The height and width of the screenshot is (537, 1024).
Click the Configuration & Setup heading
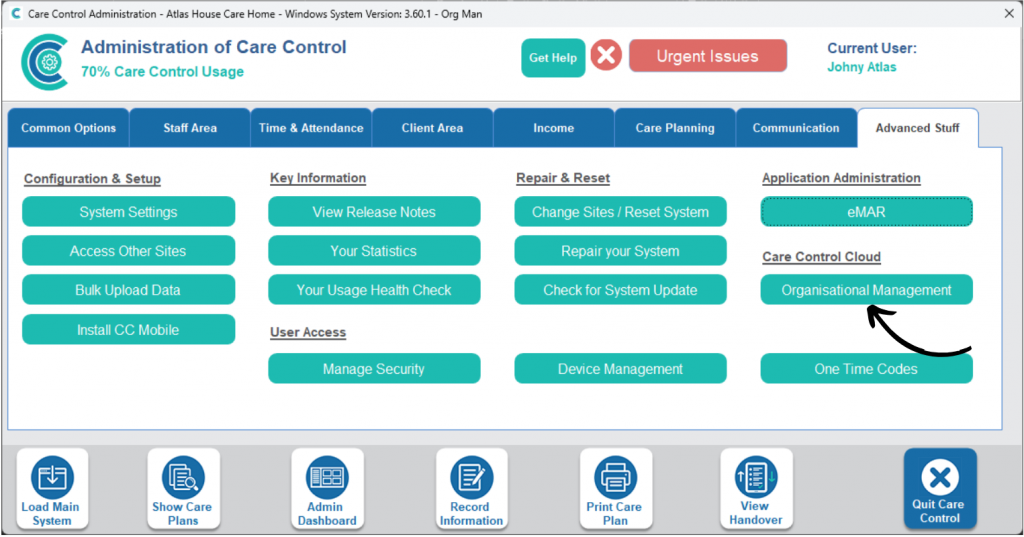click(92, 178)
